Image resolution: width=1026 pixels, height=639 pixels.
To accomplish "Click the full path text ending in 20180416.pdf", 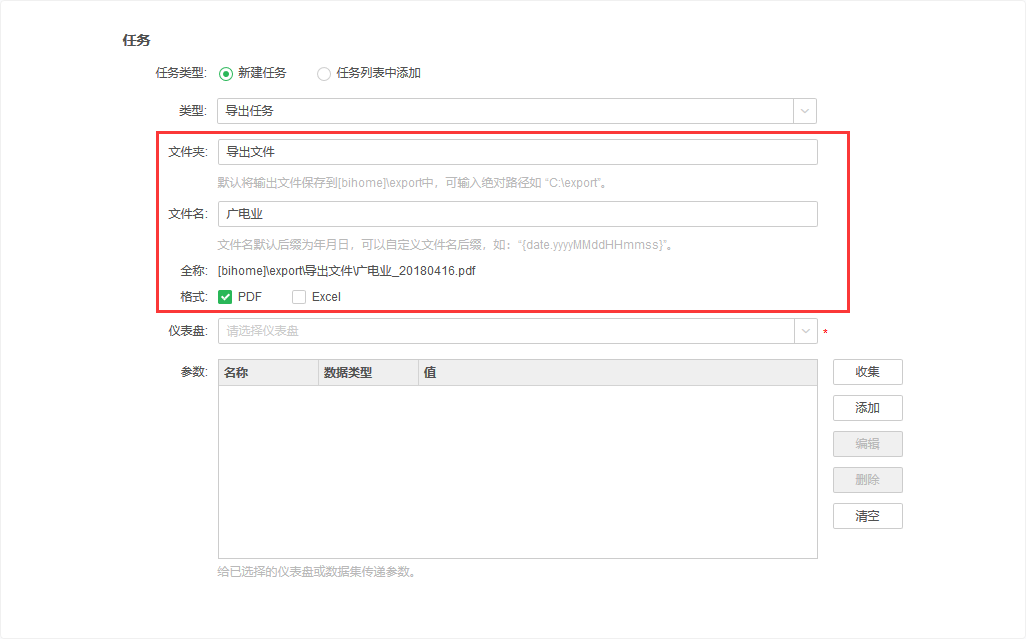I will [x=347, y=271].
